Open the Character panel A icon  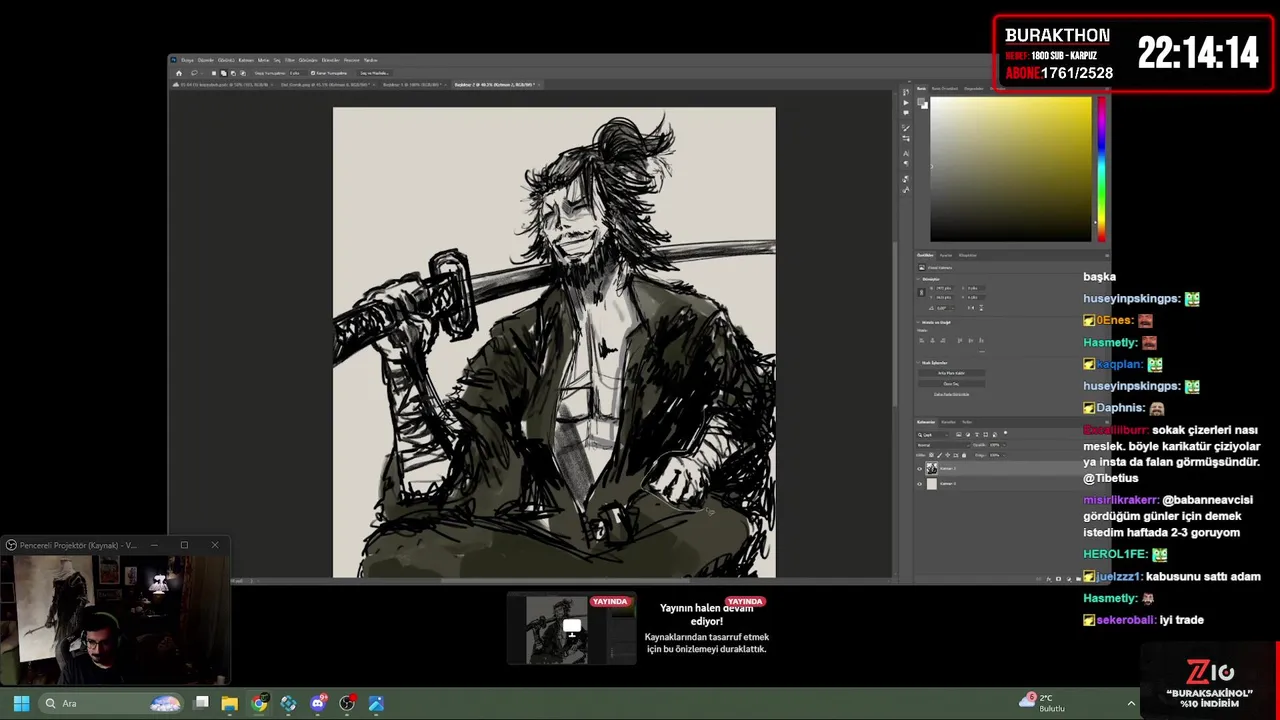pyautogui.click(x=906, y=153)
